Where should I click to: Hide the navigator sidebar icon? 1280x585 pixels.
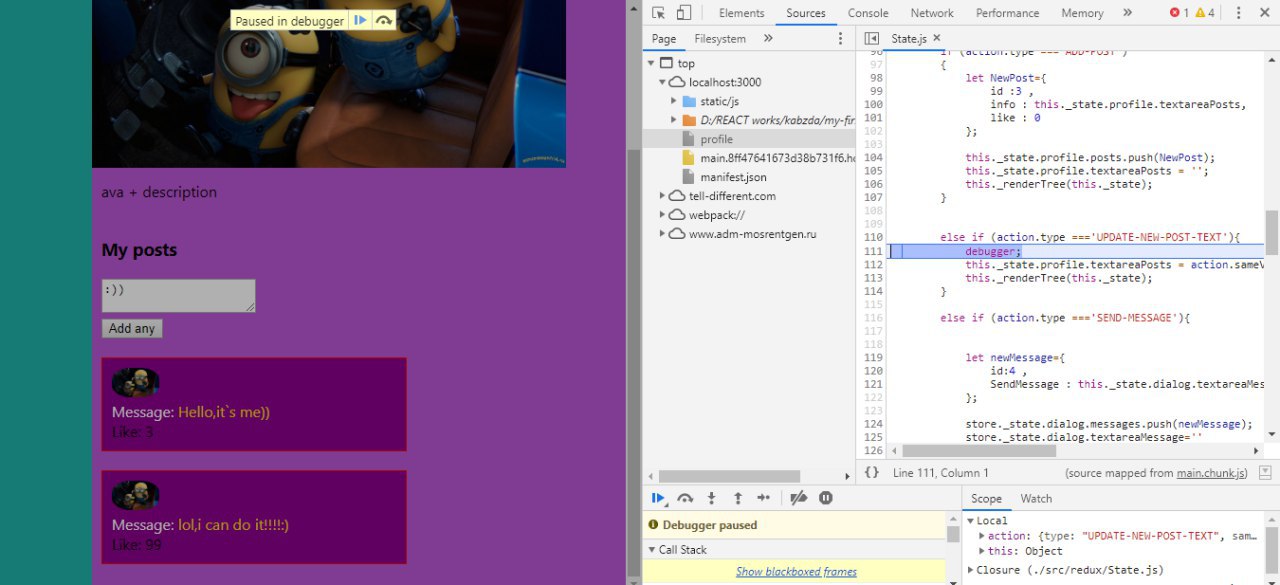[872, 39]
